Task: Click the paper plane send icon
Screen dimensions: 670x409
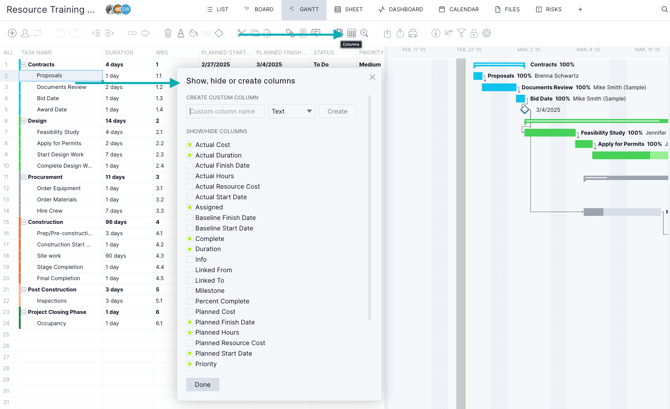Action: click(448, 33)
